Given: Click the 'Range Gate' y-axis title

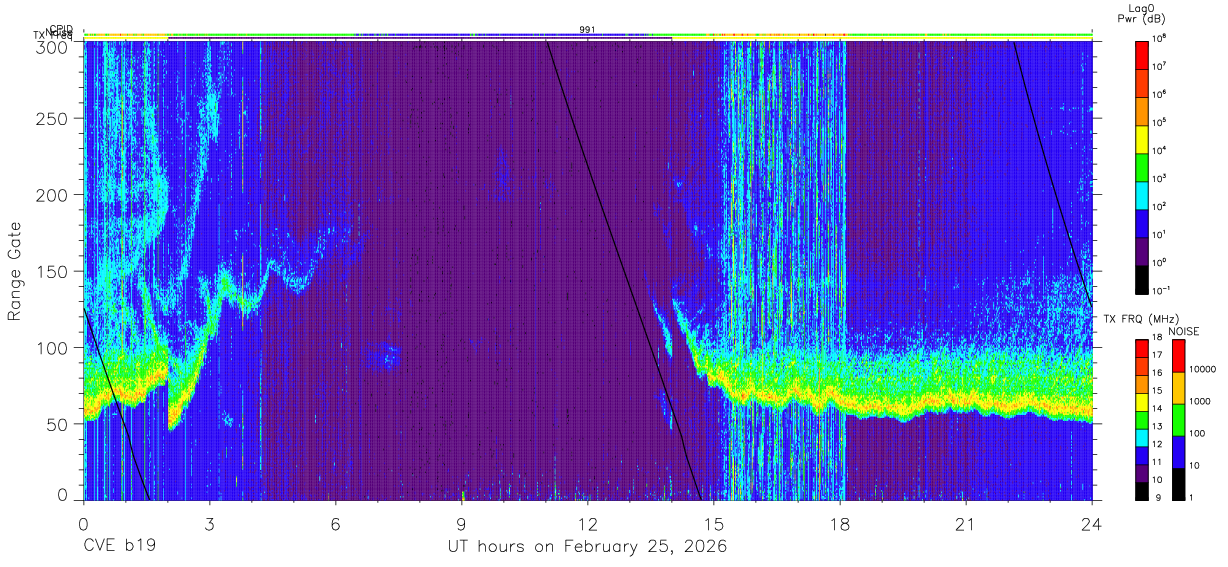Looking at the screenshot, I should click(x=15, y=272).
